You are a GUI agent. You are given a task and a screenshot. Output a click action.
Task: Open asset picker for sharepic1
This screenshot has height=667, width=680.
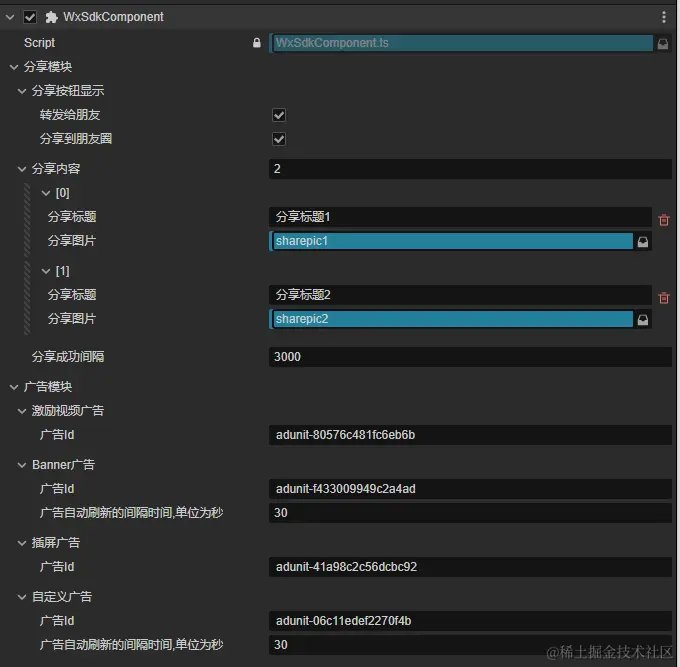pyautogui.click(x=643, y=242)
